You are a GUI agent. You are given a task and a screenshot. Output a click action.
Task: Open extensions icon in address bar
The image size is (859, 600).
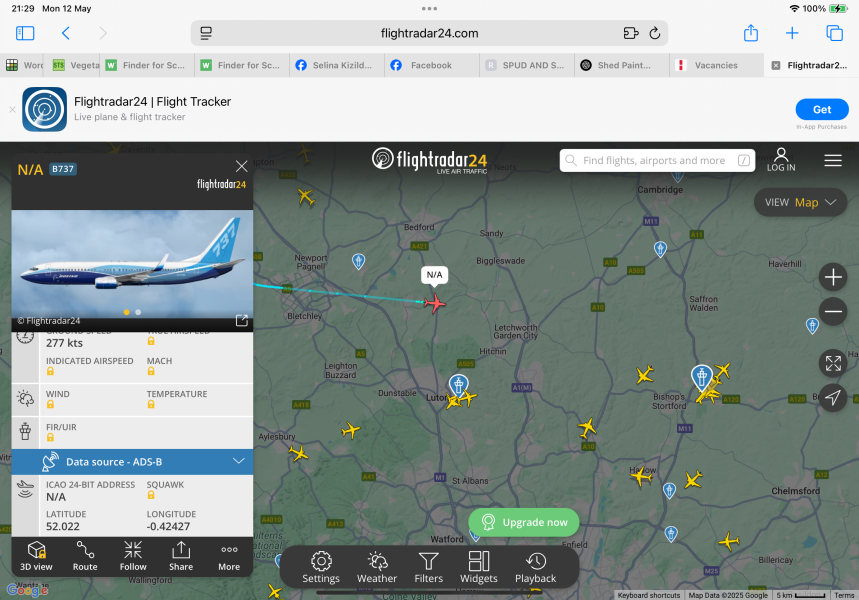click(631, 33)
